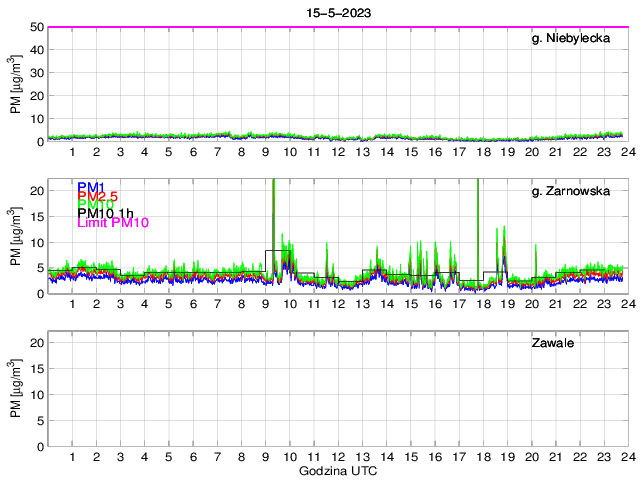The image size is (640, 480).
Task: Click the date title 15-5-2023
Action: coord(336,12)
